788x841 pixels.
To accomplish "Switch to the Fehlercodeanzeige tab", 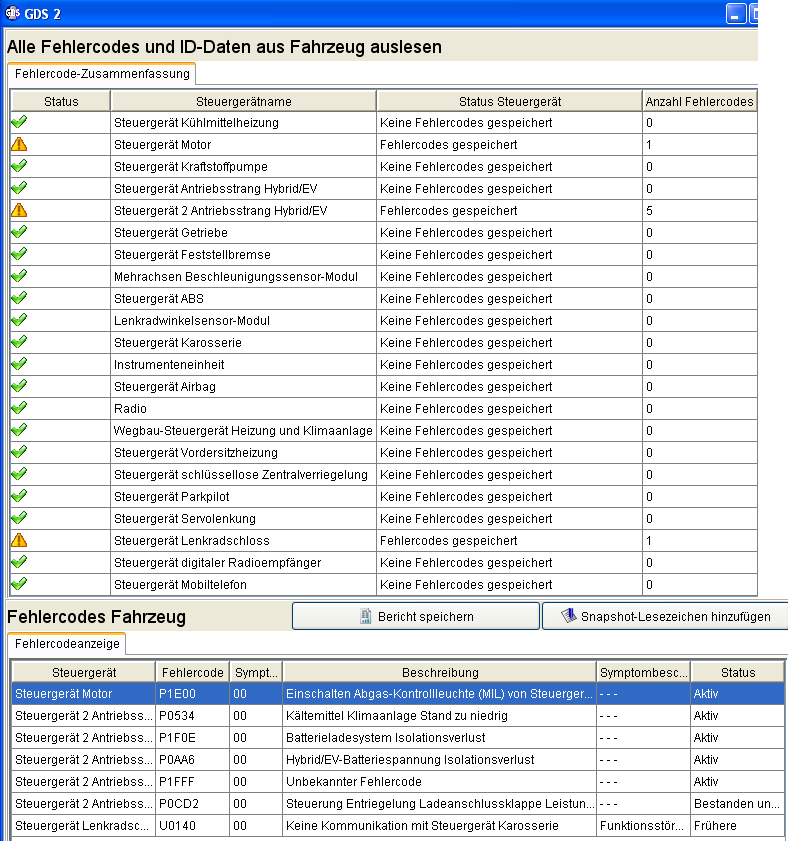I will 67,644.
